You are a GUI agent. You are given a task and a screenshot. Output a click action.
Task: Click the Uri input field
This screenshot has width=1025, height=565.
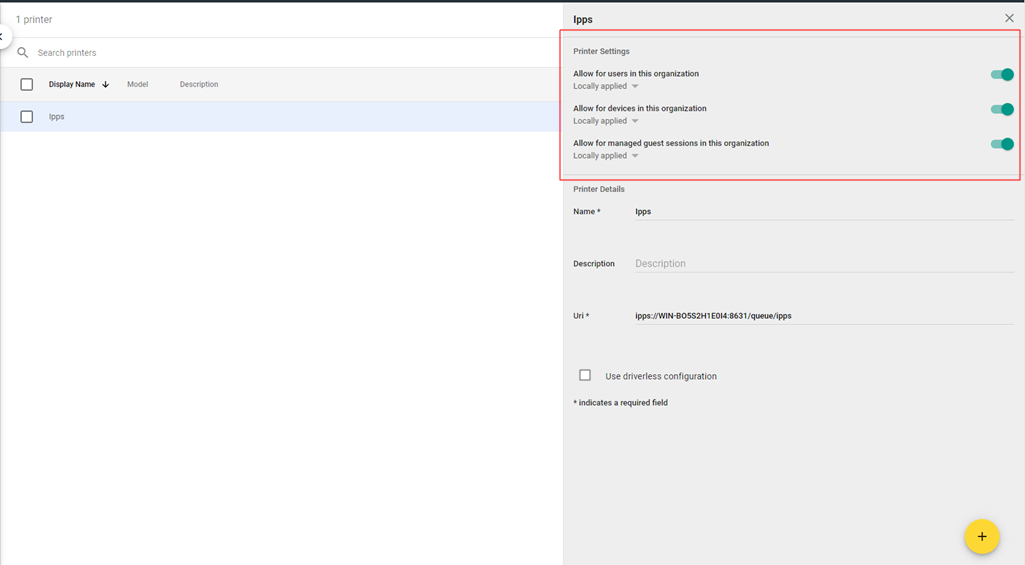click(x=822, y=316)
